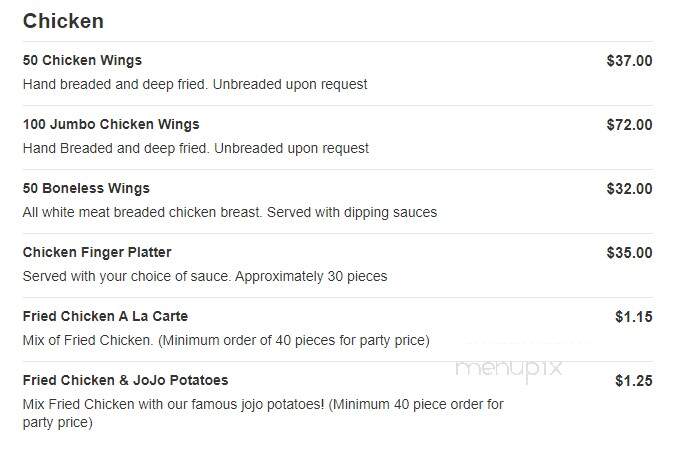Click the menupix watermark logo

coord(509,369)
